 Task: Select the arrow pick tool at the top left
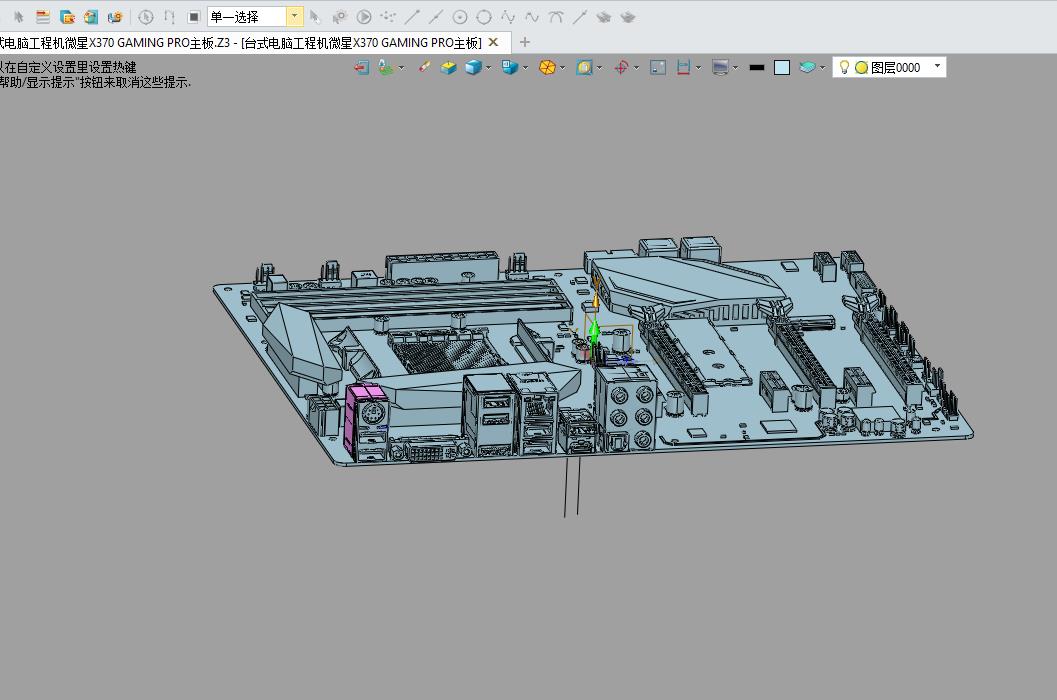pos(18,17)
